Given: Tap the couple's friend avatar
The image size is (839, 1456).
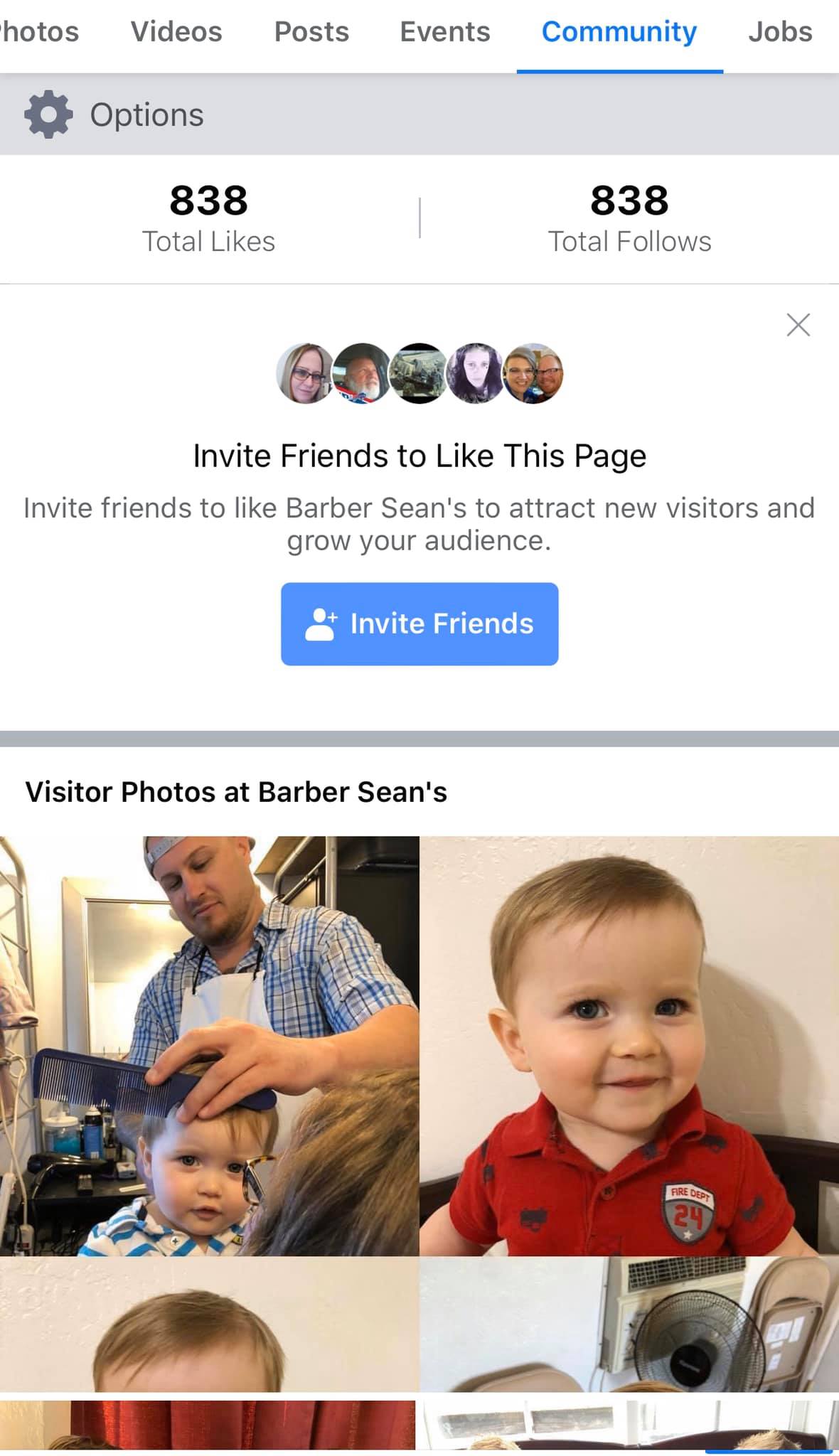Looking at the screenshot, I should click(533, 373).
